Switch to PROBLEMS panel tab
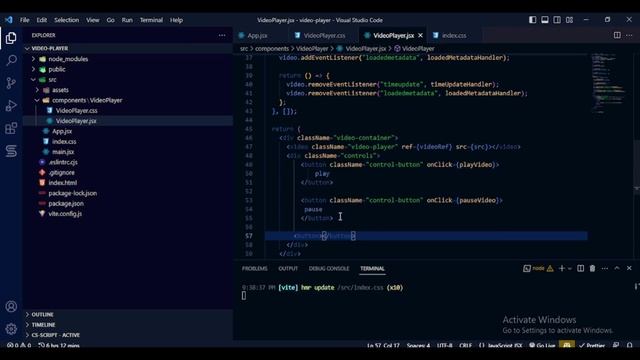640x360 pixels. pyautogui.click(x=255, y=269)
